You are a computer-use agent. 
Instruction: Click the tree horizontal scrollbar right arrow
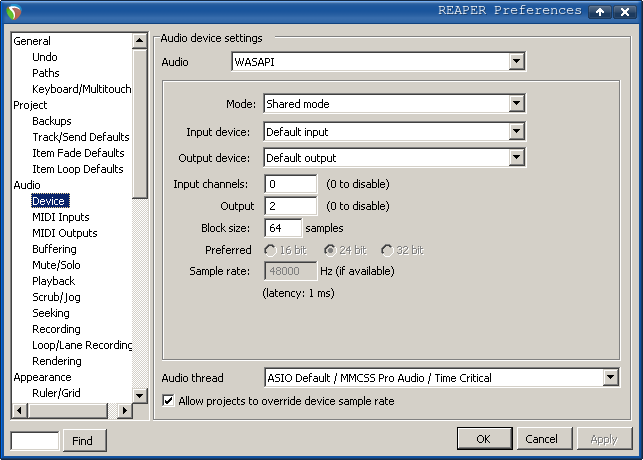tap(125, 410)
